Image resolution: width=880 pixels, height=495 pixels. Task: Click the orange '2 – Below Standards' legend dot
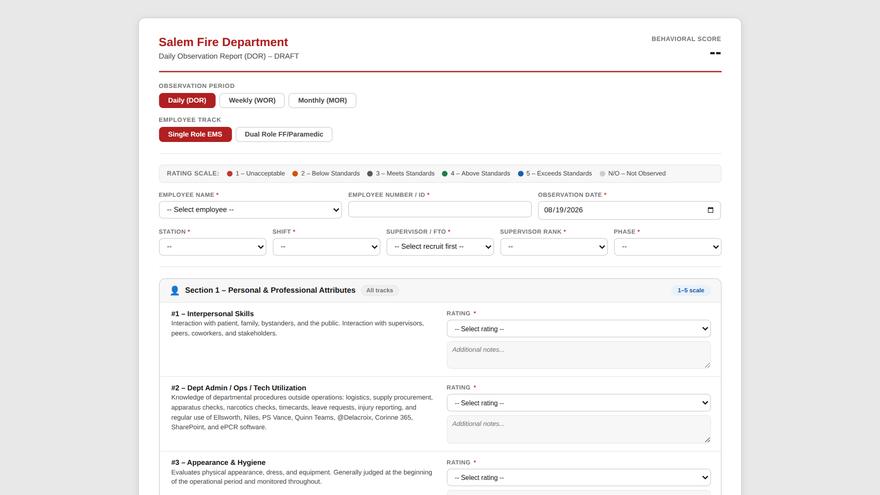pos(295,174)
